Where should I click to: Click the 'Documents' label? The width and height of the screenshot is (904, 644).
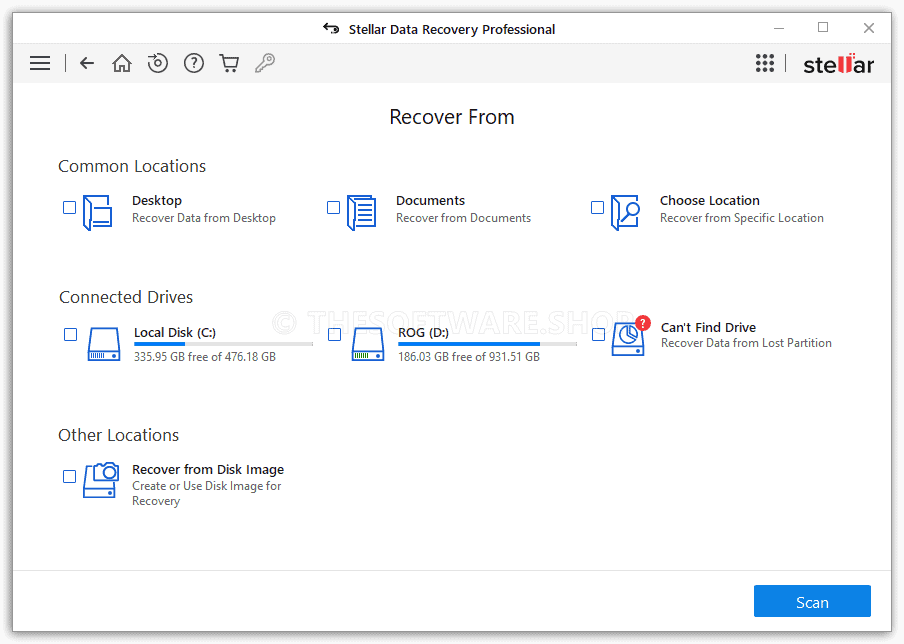[x=430, y=201]
